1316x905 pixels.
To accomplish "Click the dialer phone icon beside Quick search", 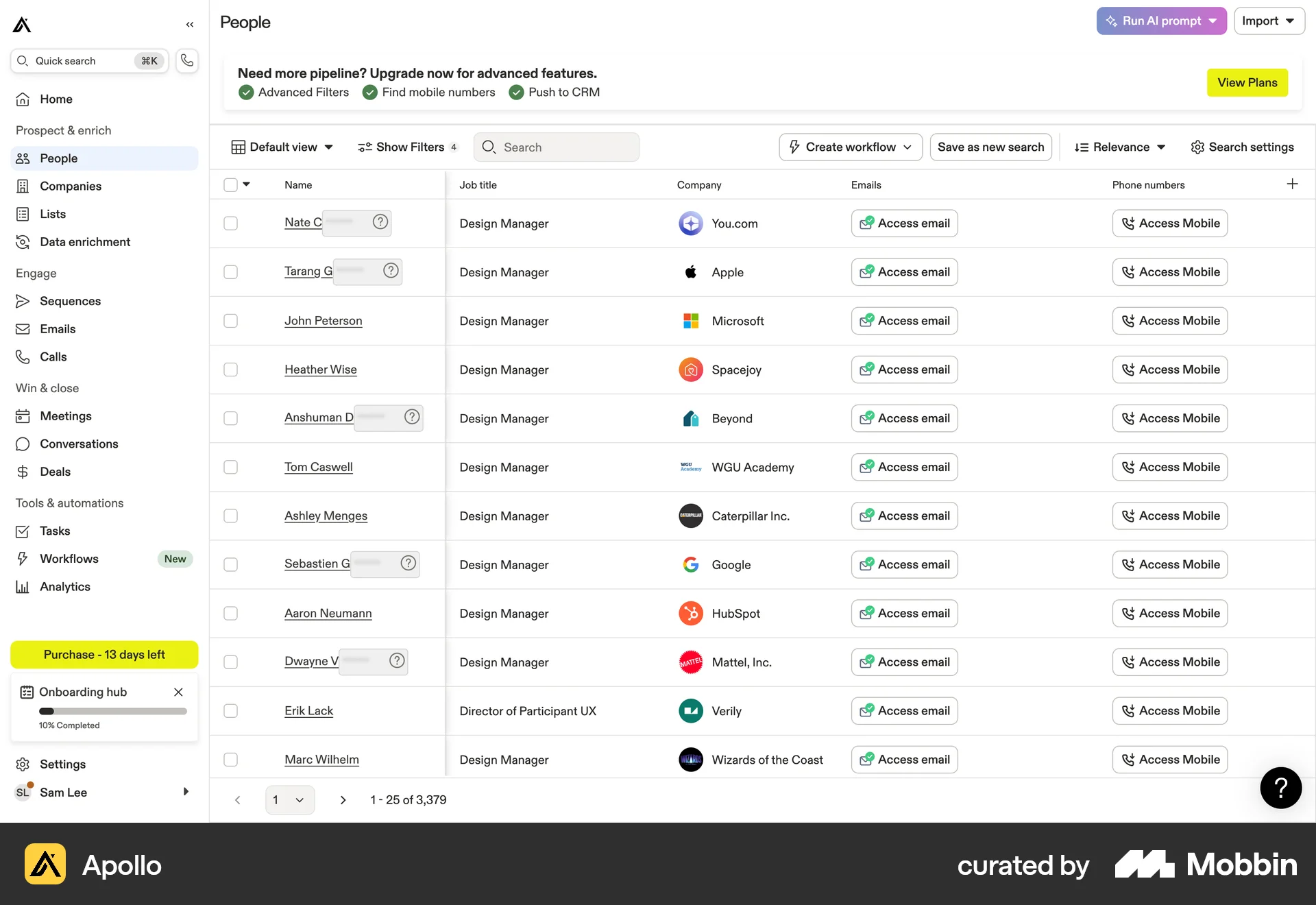I will click(x=186, y=60).
